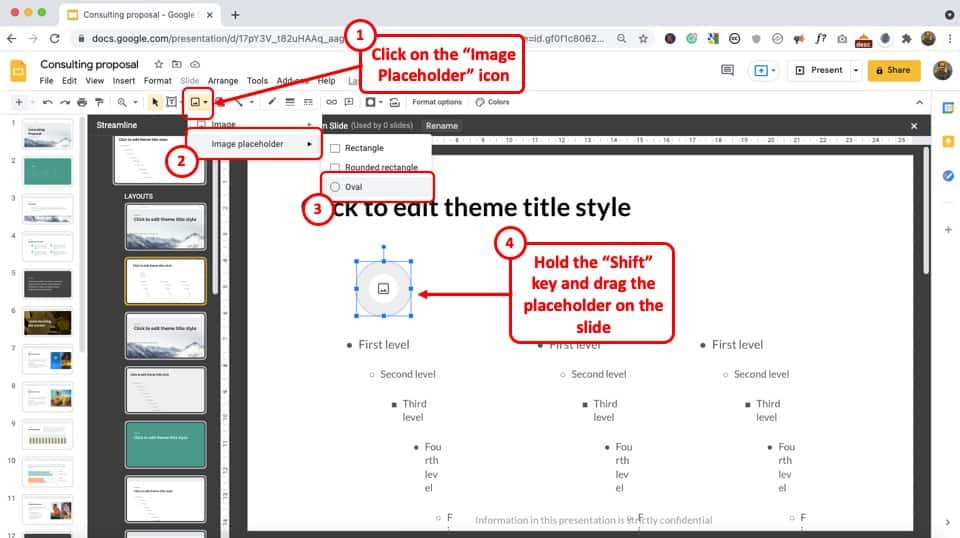Star the Consulting proposal presentation
The image size is (960, 538).
coord(159,64)
